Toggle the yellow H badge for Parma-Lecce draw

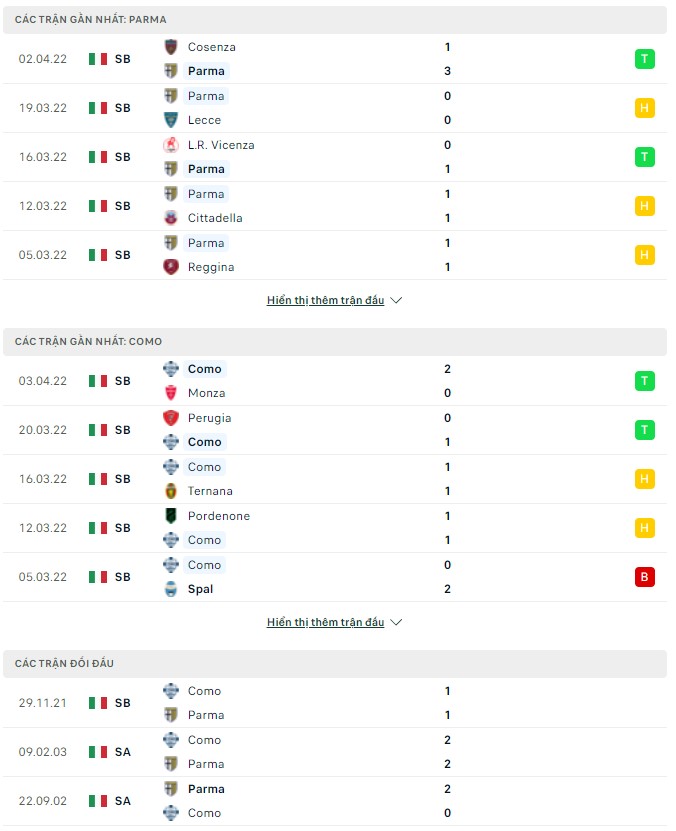[x=644, y=108]
